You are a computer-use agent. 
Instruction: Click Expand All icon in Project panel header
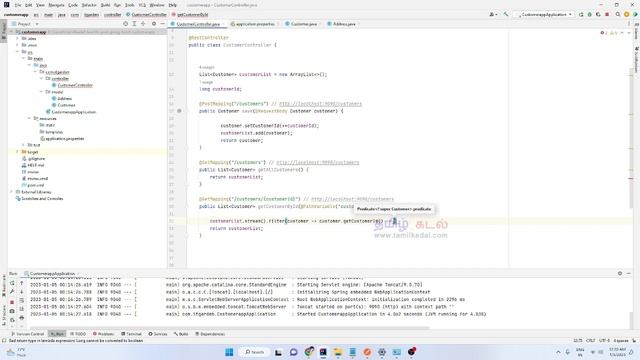[x=134, y=24]
